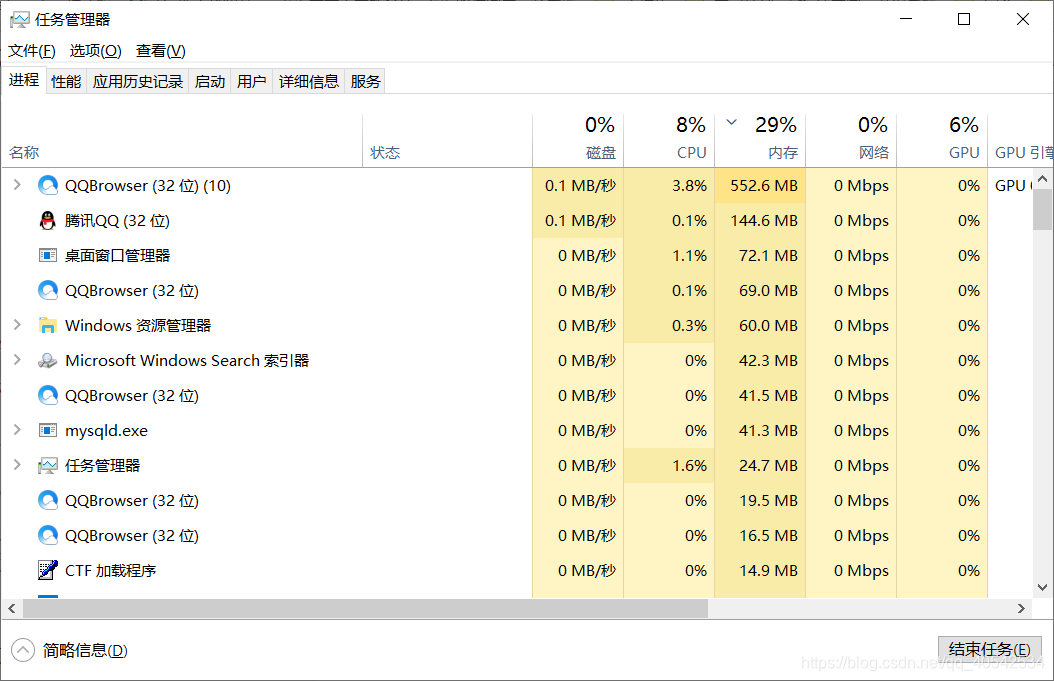The width and height of the screenshot is (1054, 681).
Task: Click the 3.8% CPU cell
Action: [669, 186]
